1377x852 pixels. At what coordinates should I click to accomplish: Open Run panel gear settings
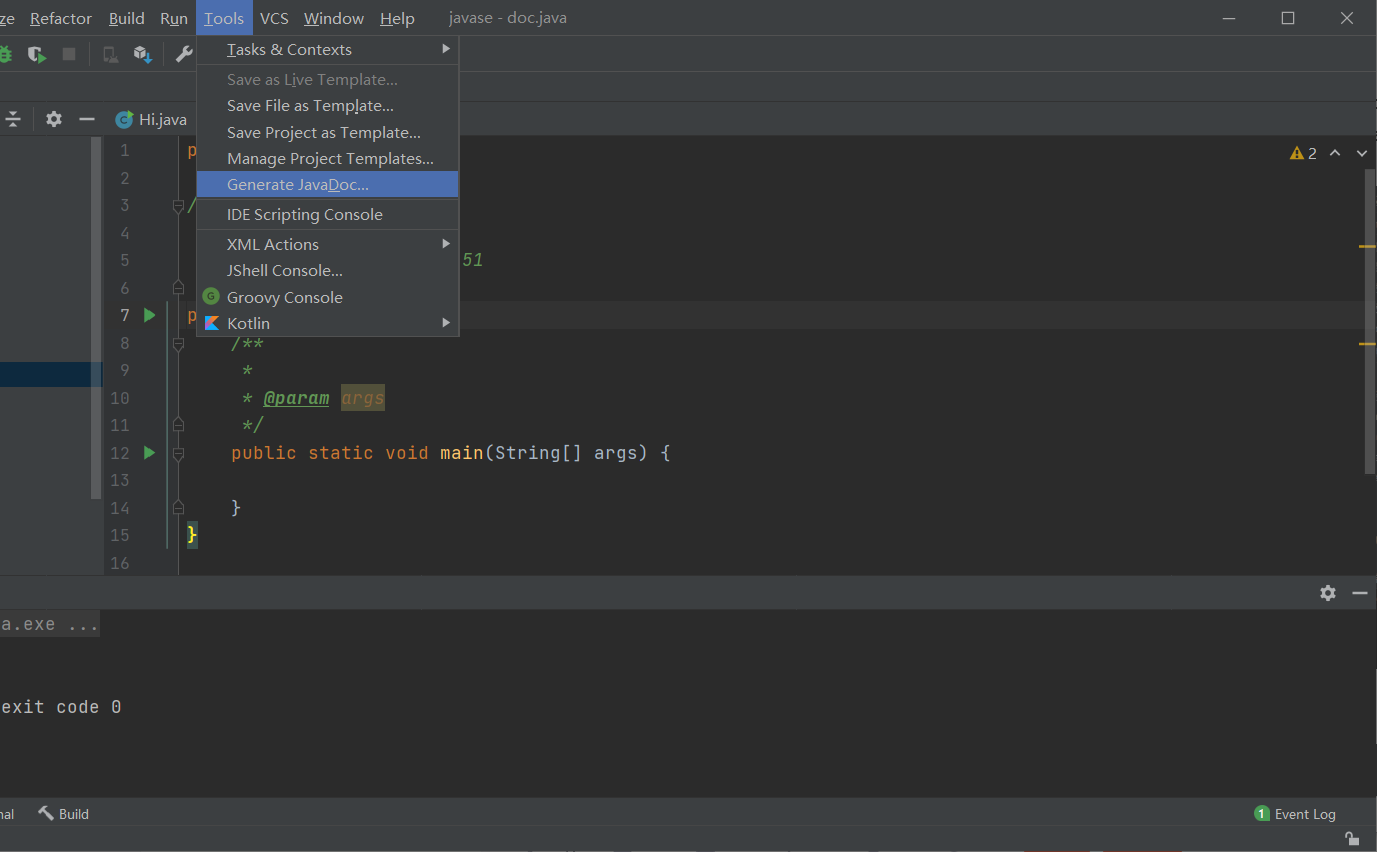click(1328, 593)
